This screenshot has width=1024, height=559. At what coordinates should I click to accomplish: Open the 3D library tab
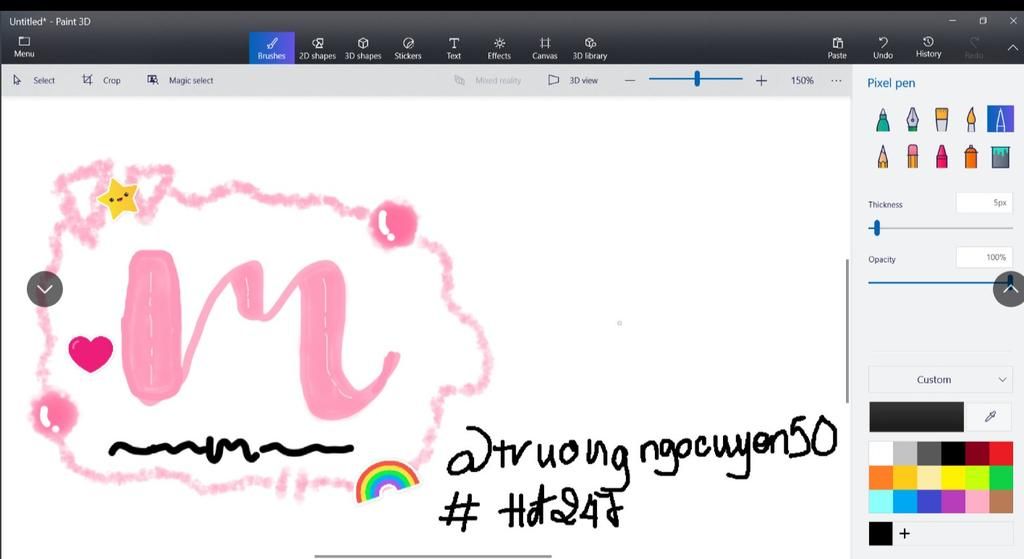tap(590, 48)
